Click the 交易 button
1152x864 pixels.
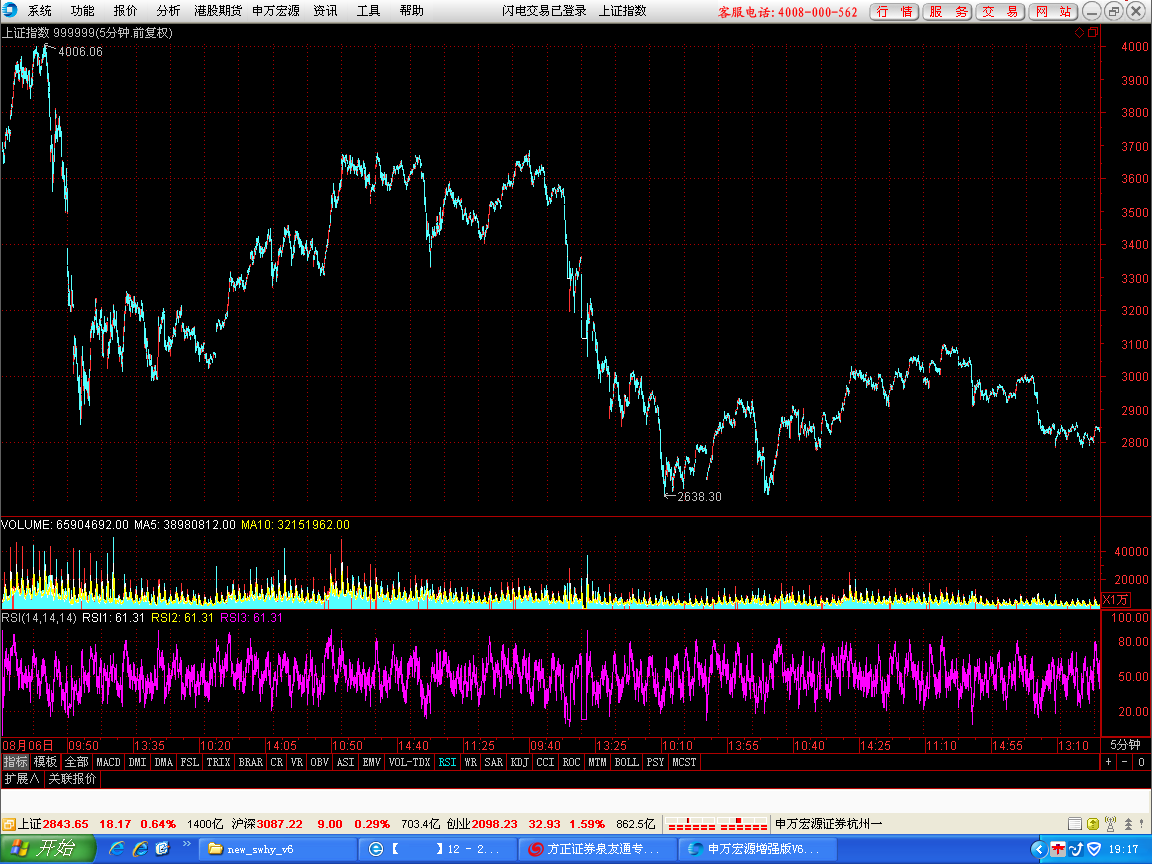[1001, 12]
